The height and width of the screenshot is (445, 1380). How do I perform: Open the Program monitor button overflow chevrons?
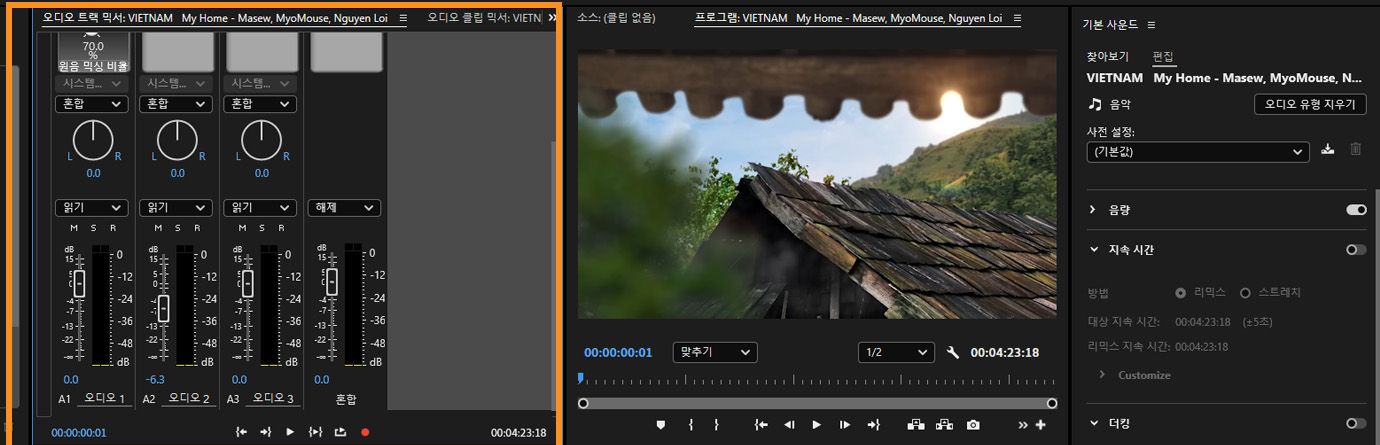[1023, 425]
